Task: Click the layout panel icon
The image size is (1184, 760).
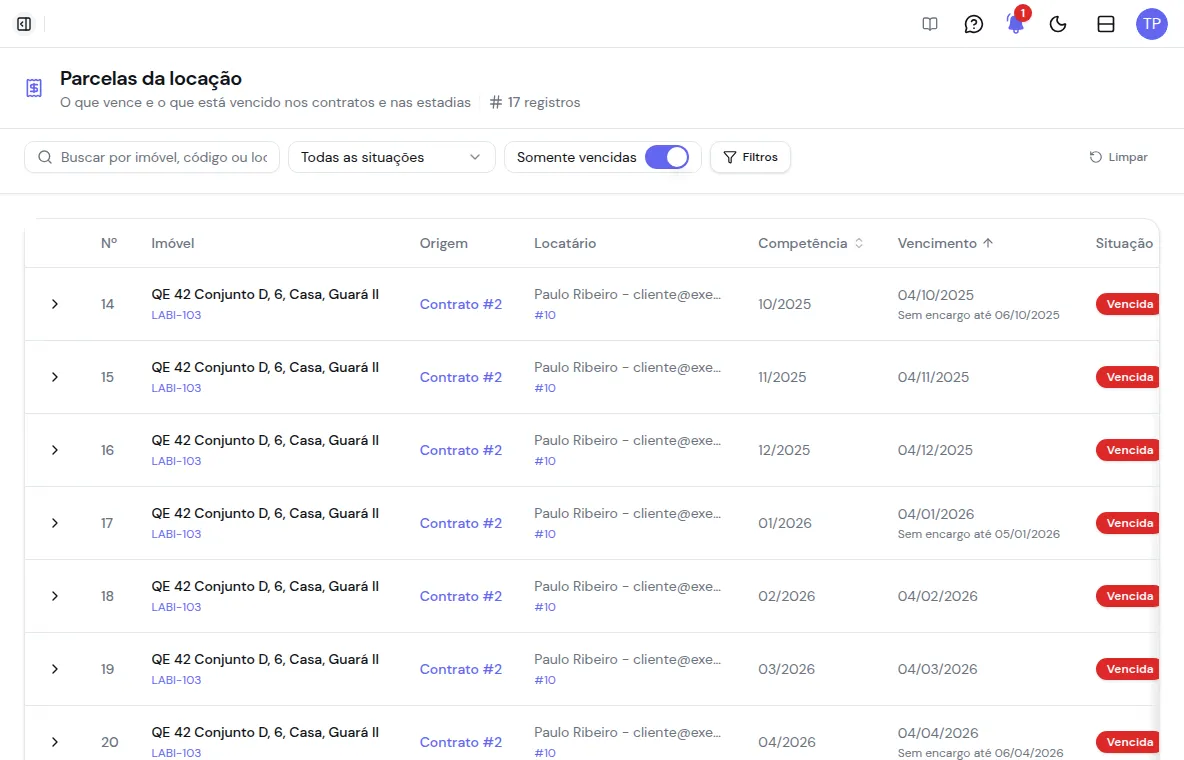Action: tap(1105, 24)
